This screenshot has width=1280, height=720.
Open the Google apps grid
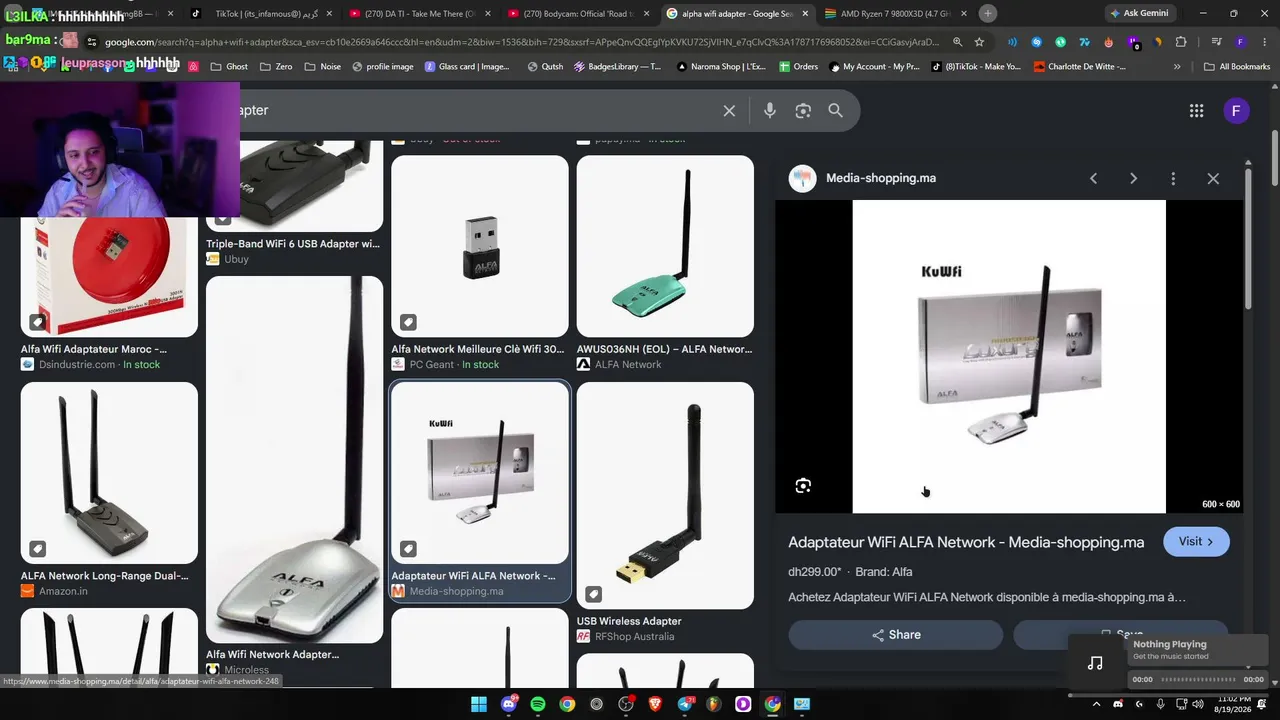pyautogui.click(x=1196, y=111)
